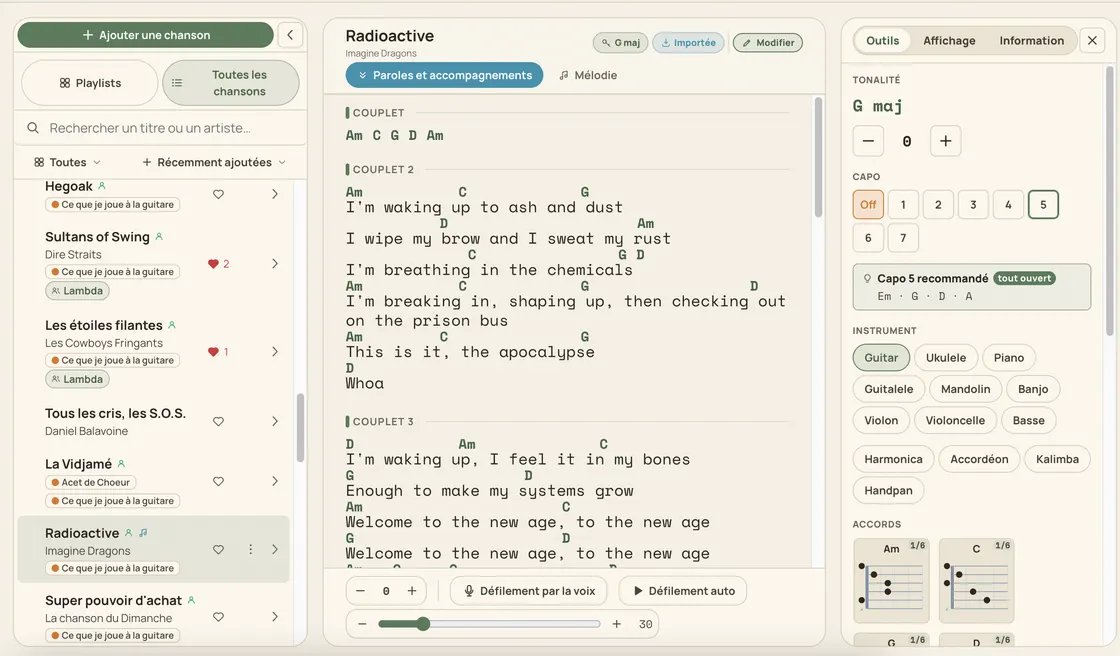Screen dimensions: 1120x656
Task: Set capo to fret 3
Action: pos(973,204)
